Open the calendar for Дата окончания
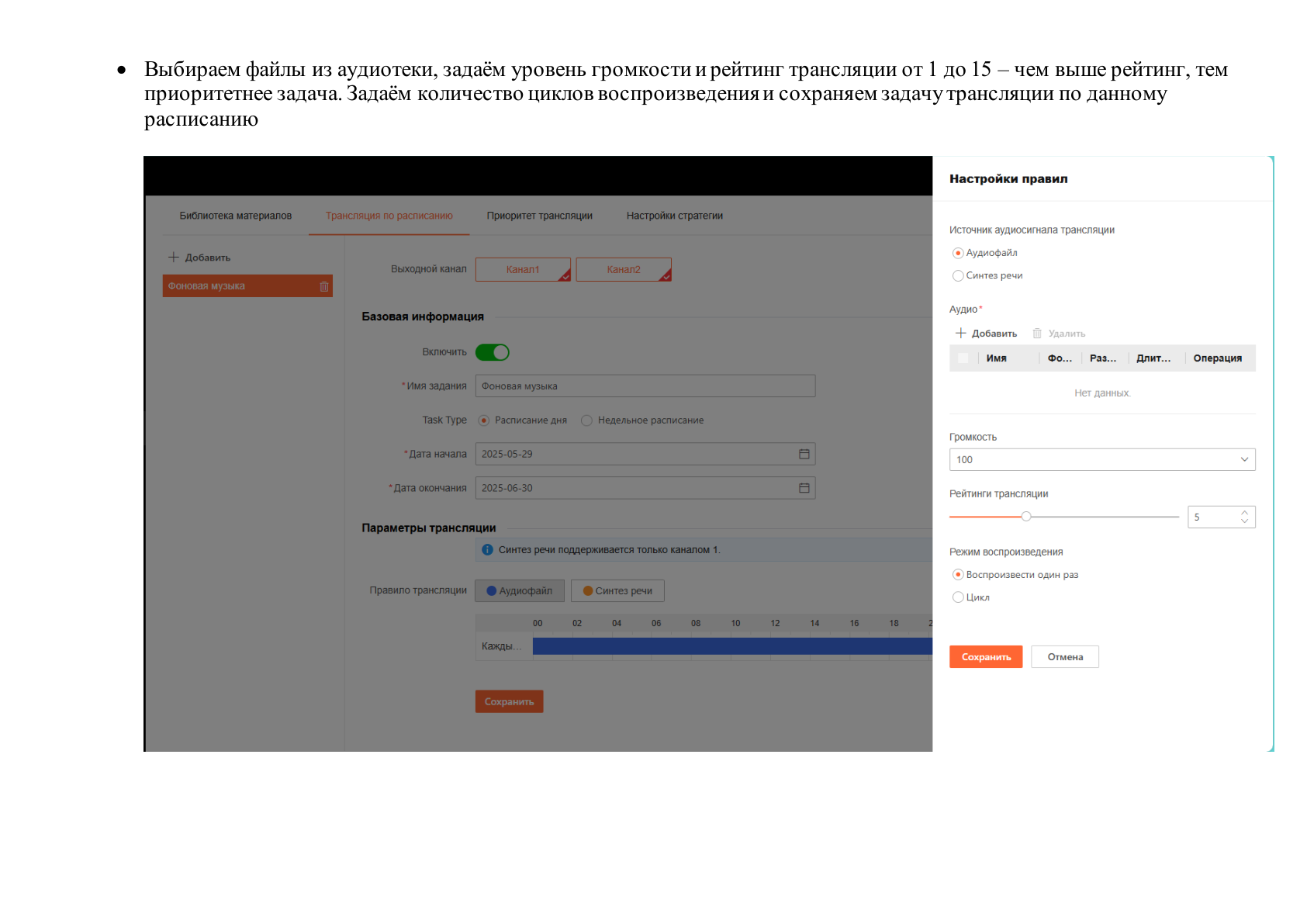Image resolution: width=1307 pixels, height=924 pixels. pos(804,488)
